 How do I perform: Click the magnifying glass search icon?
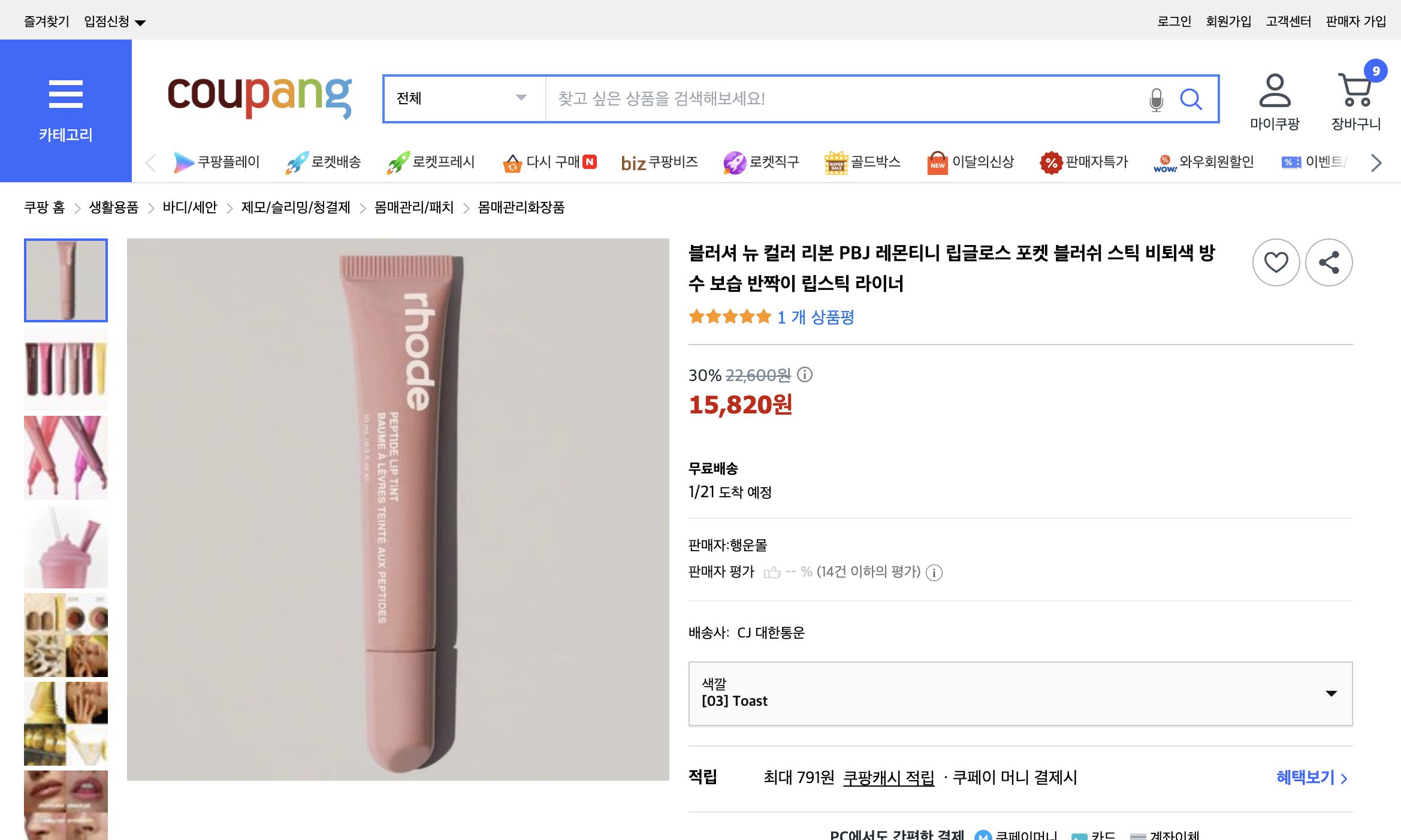[1191, 99]
